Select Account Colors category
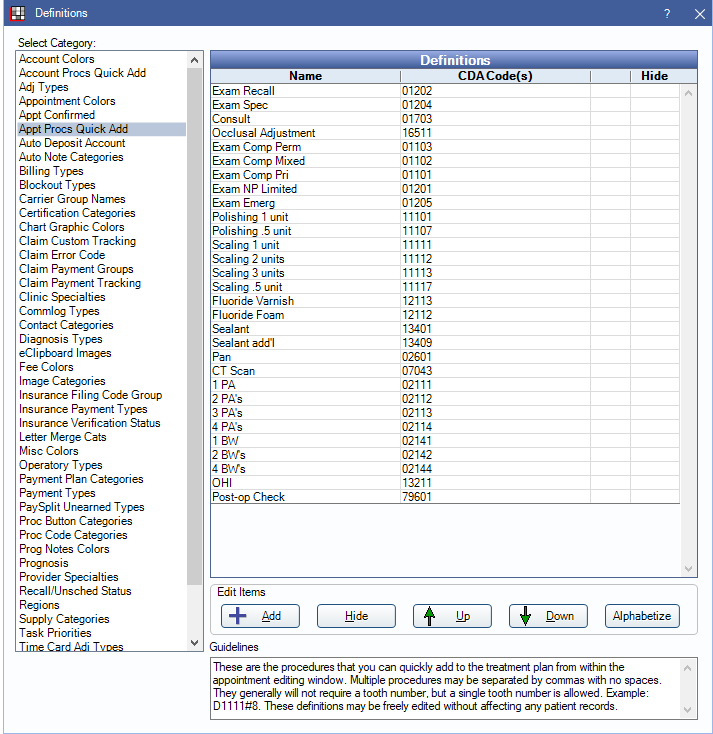Viewport: 713px width, 734px height. (57, 59)
